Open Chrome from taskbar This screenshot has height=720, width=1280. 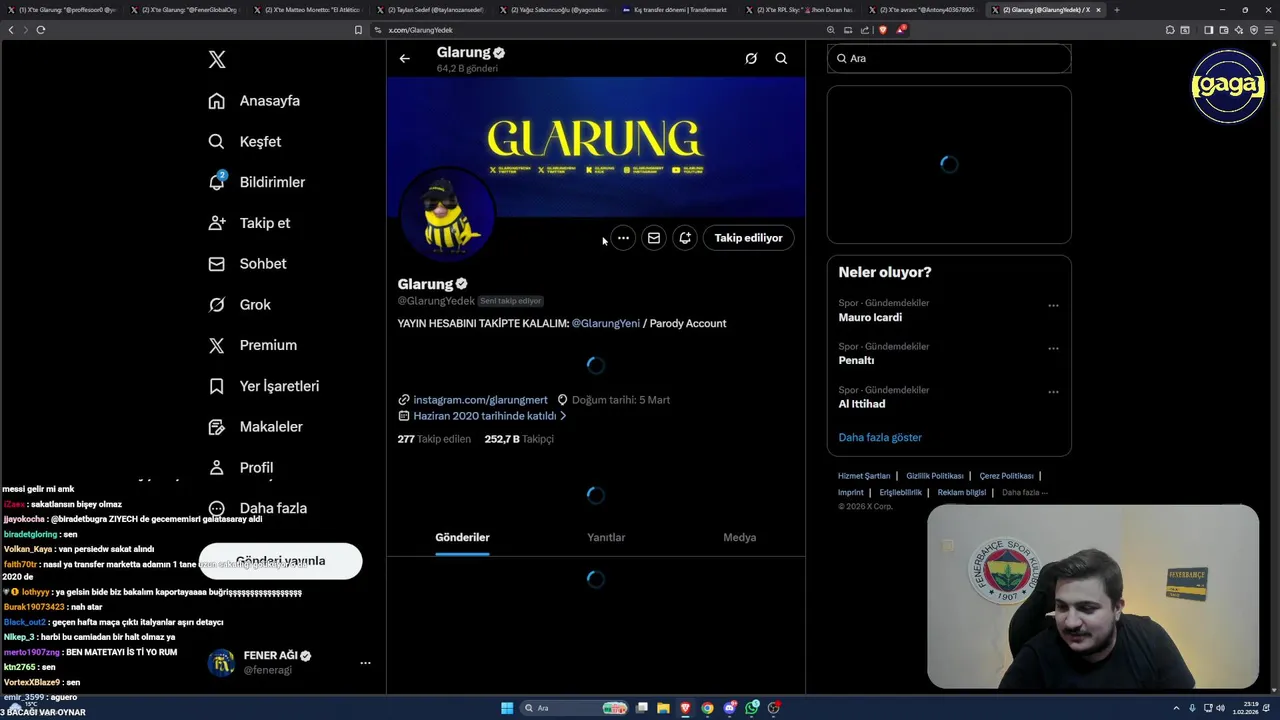(708, 708)
